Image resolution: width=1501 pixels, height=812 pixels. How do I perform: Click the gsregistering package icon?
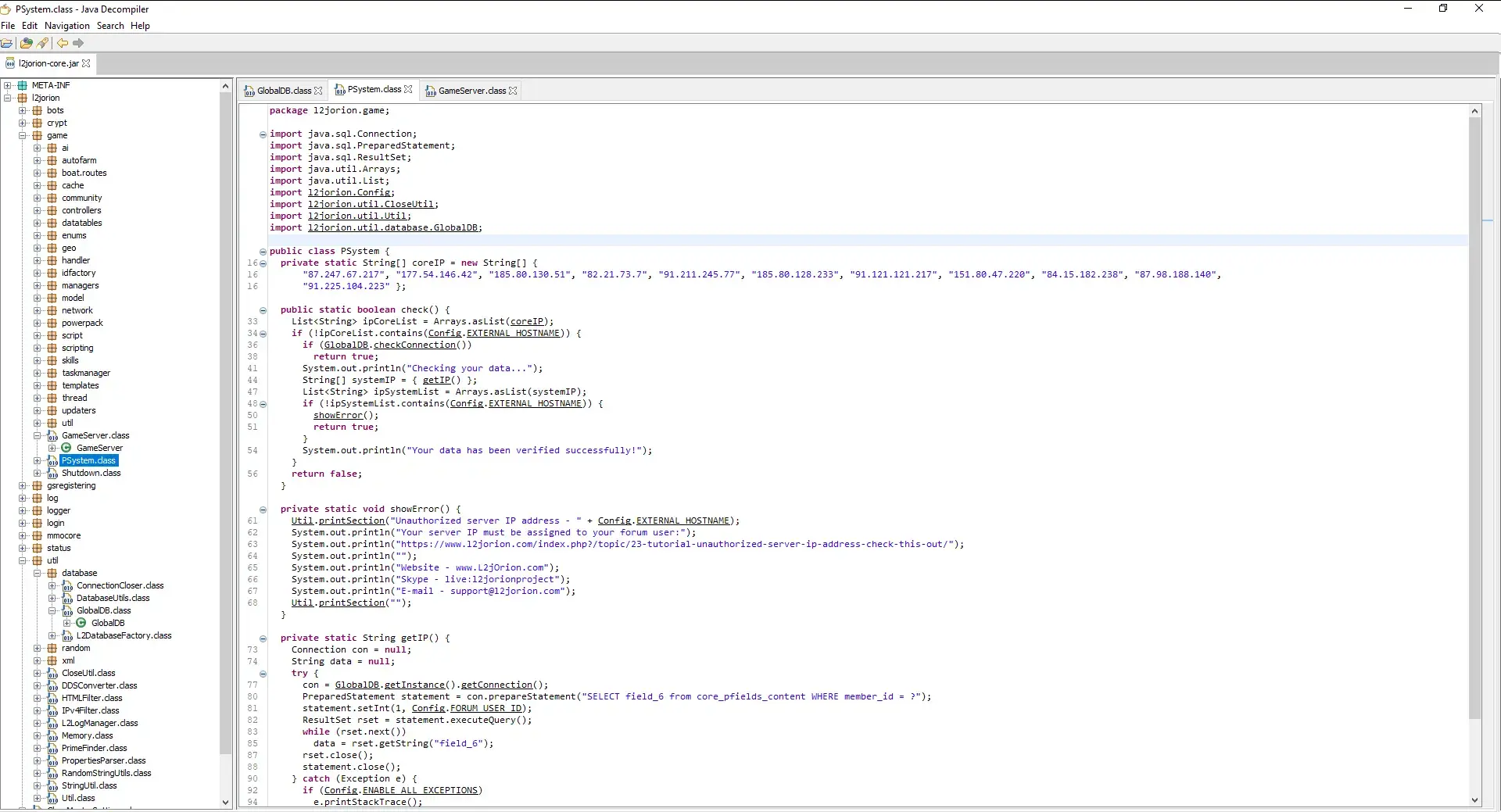(38, 485)
